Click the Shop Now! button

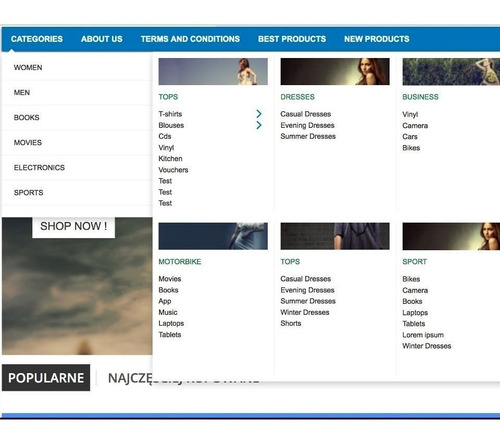tap(74, 227)
